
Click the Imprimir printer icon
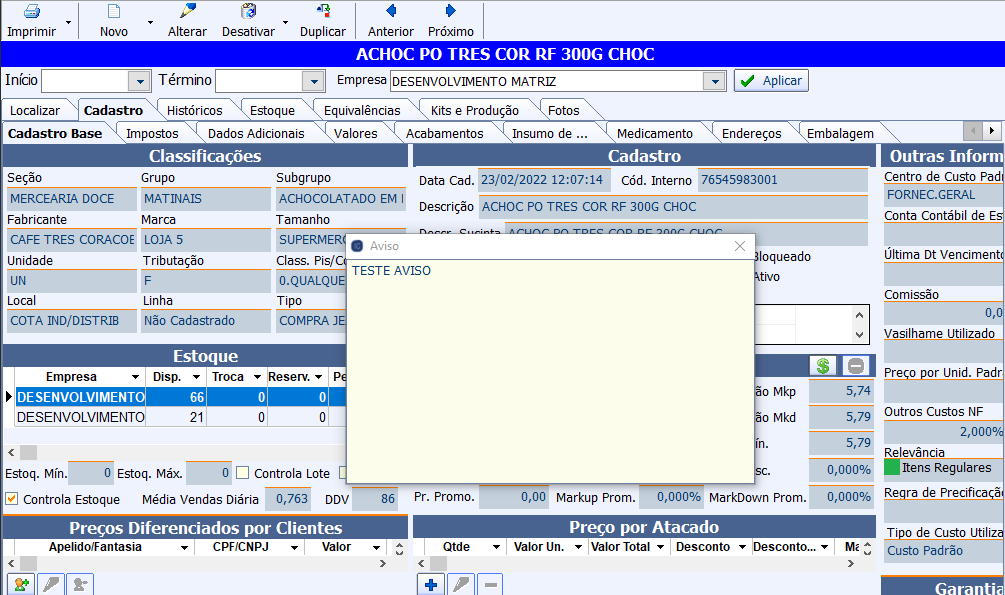(x=31, y=13)
